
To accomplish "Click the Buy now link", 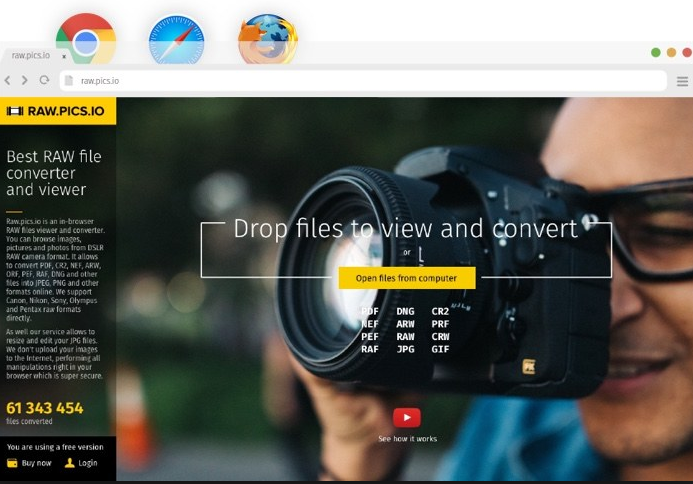I will 36,463.
